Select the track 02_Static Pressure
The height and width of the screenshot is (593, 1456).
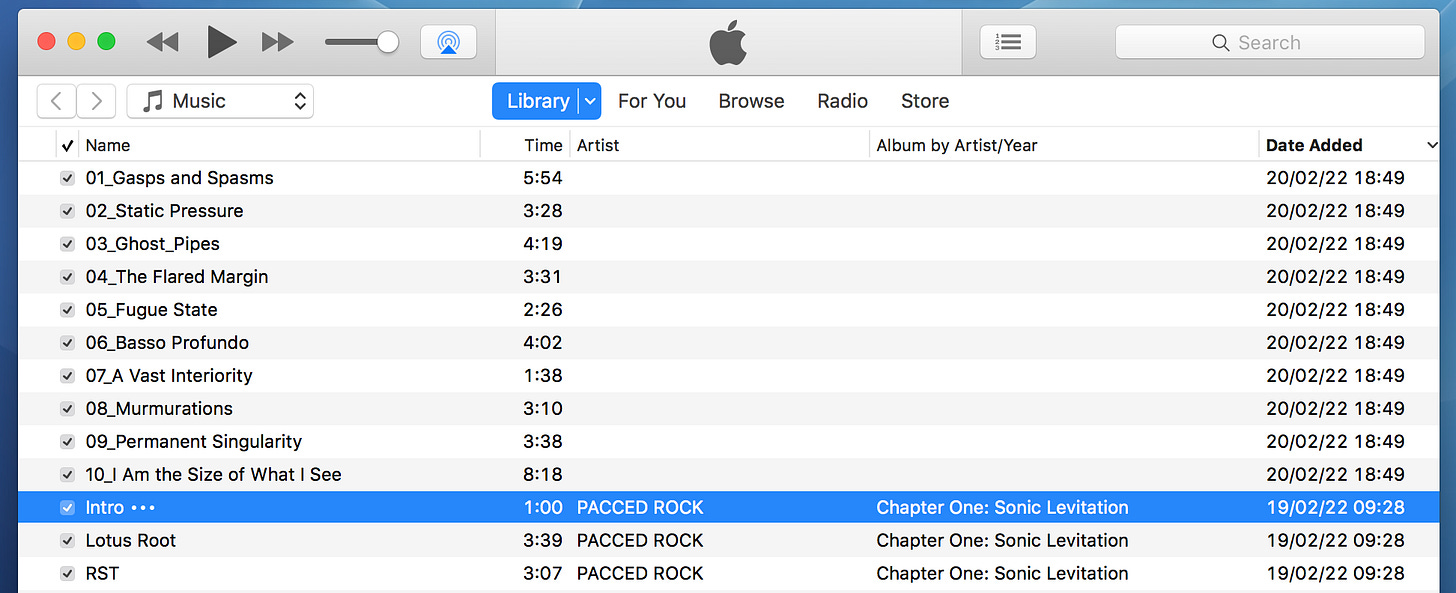pyautogui.click(x=165, y=211)
